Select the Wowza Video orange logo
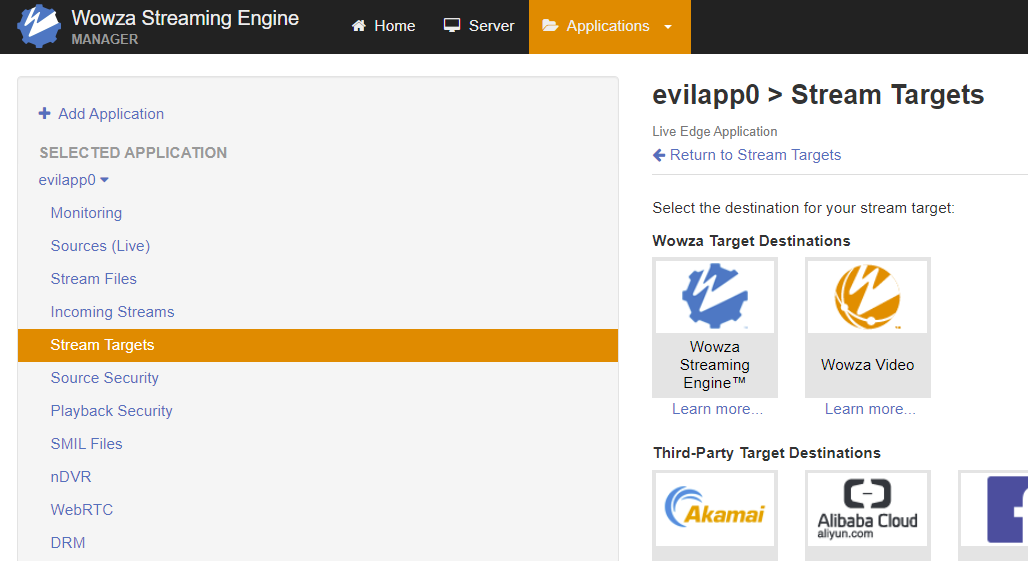Viewport: 1028px width, 561px height. (867, 296)
